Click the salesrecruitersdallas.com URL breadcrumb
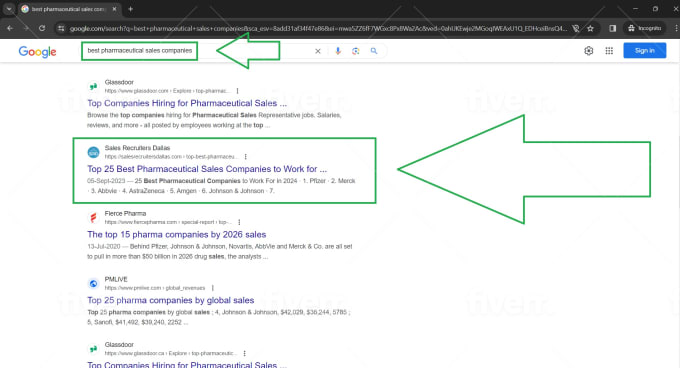 [171, 157]
